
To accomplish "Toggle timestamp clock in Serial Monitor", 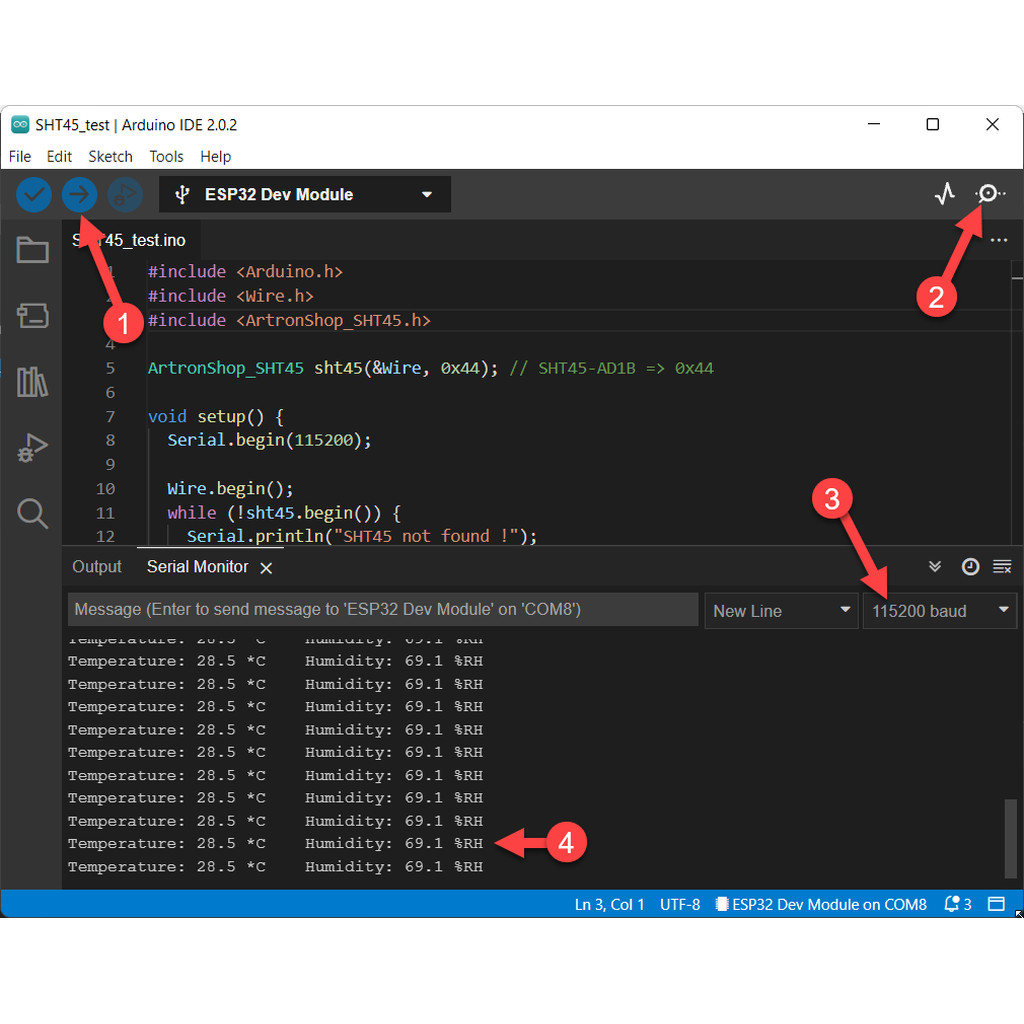I will pos(970,567).
